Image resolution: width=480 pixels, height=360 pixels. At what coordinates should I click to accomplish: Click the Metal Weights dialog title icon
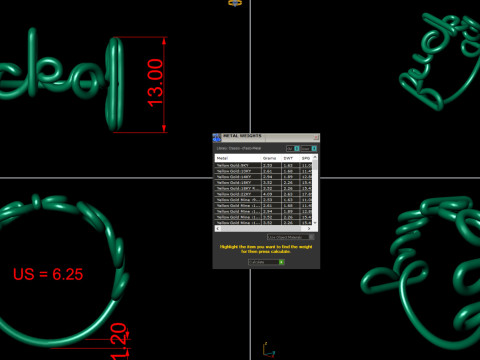point(217,137)
